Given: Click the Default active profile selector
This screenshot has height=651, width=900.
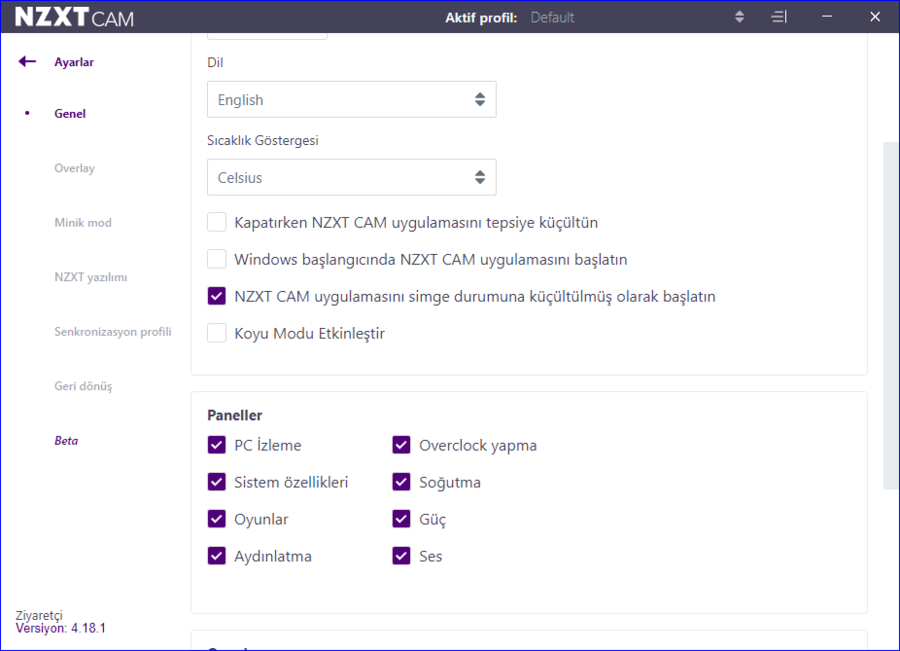Looking at the screenshot, I should (552, 17).
